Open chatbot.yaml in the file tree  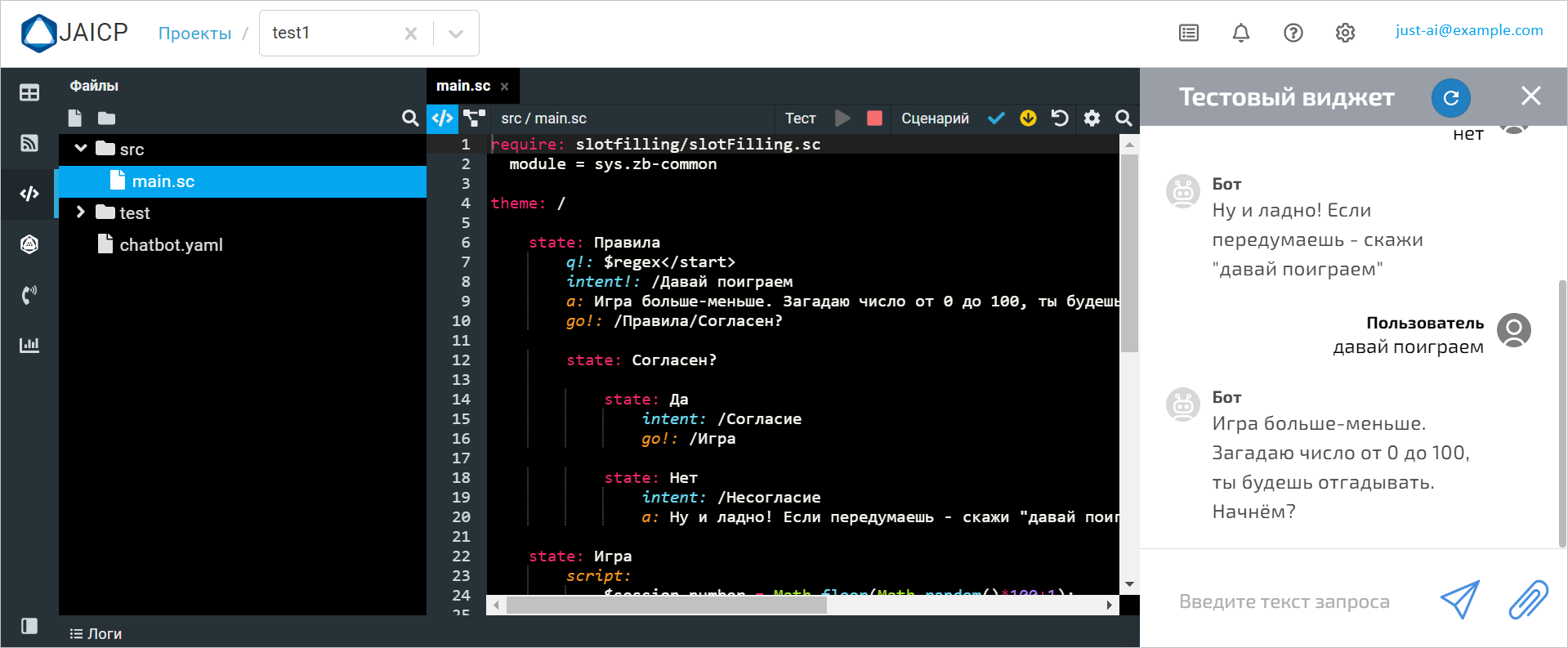click(171, 245)
